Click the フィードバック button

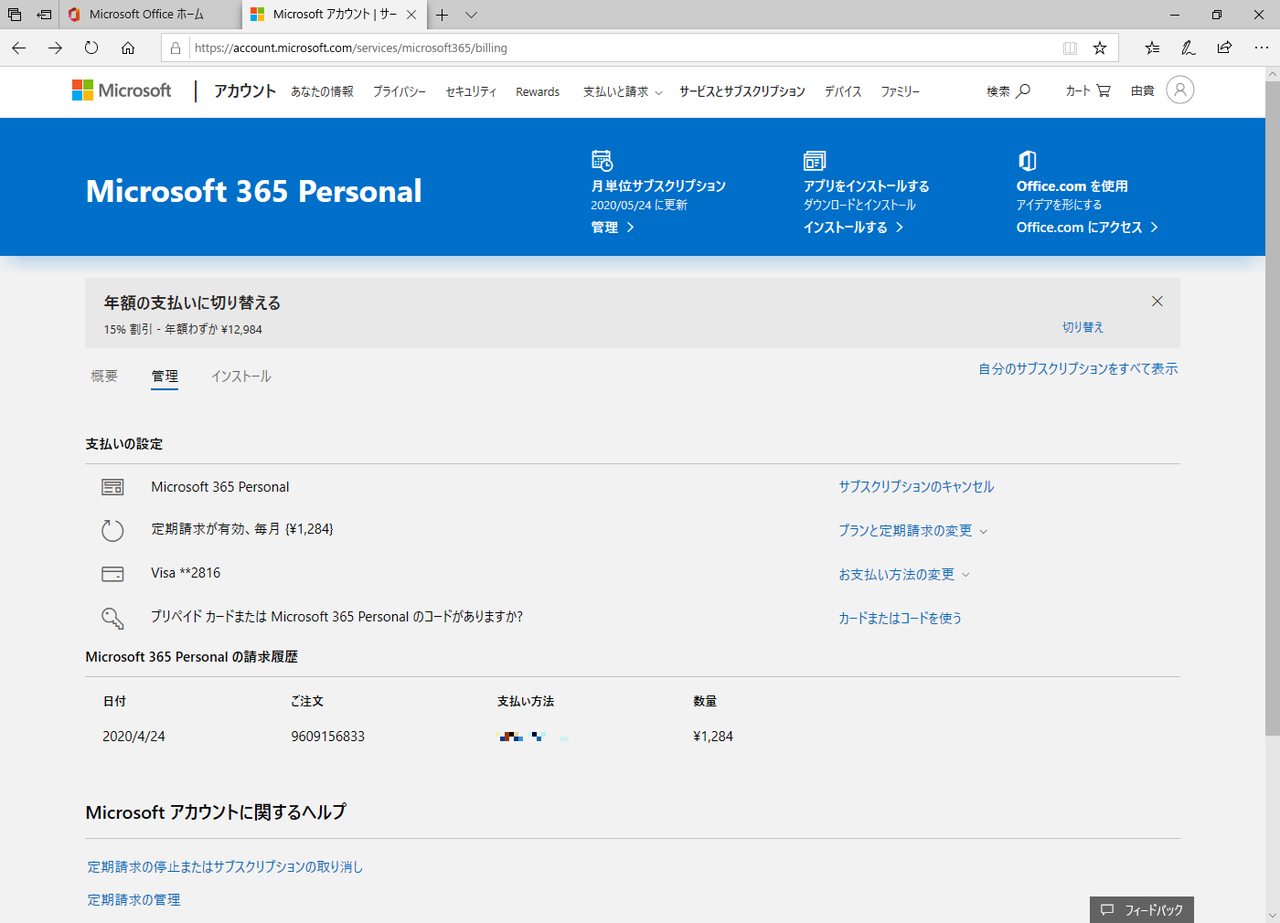pos(1141,910)
